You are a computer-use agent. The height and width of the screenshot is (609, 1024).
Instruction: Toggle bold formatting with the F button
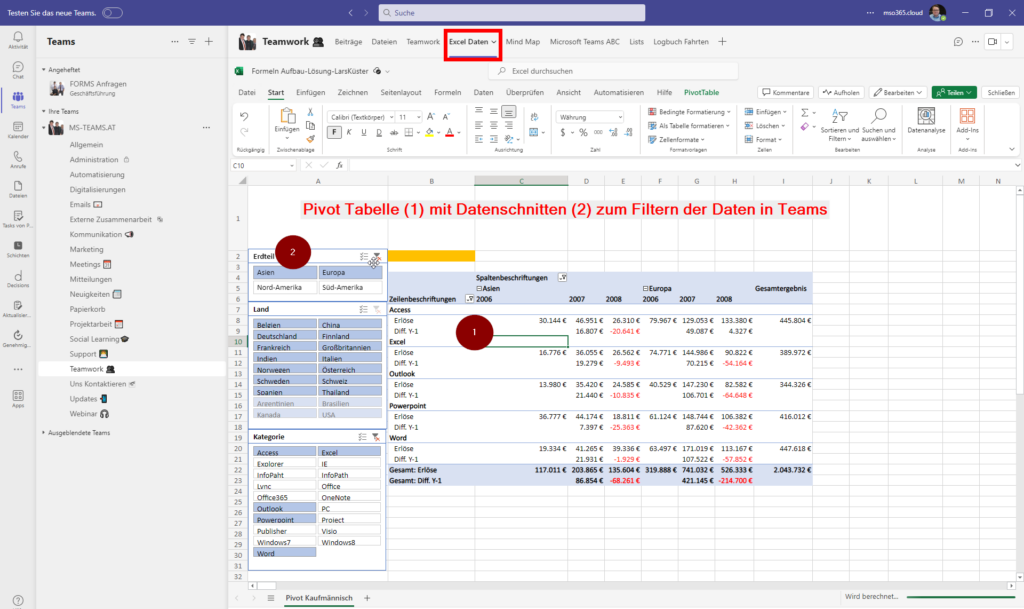pos(334,133)
